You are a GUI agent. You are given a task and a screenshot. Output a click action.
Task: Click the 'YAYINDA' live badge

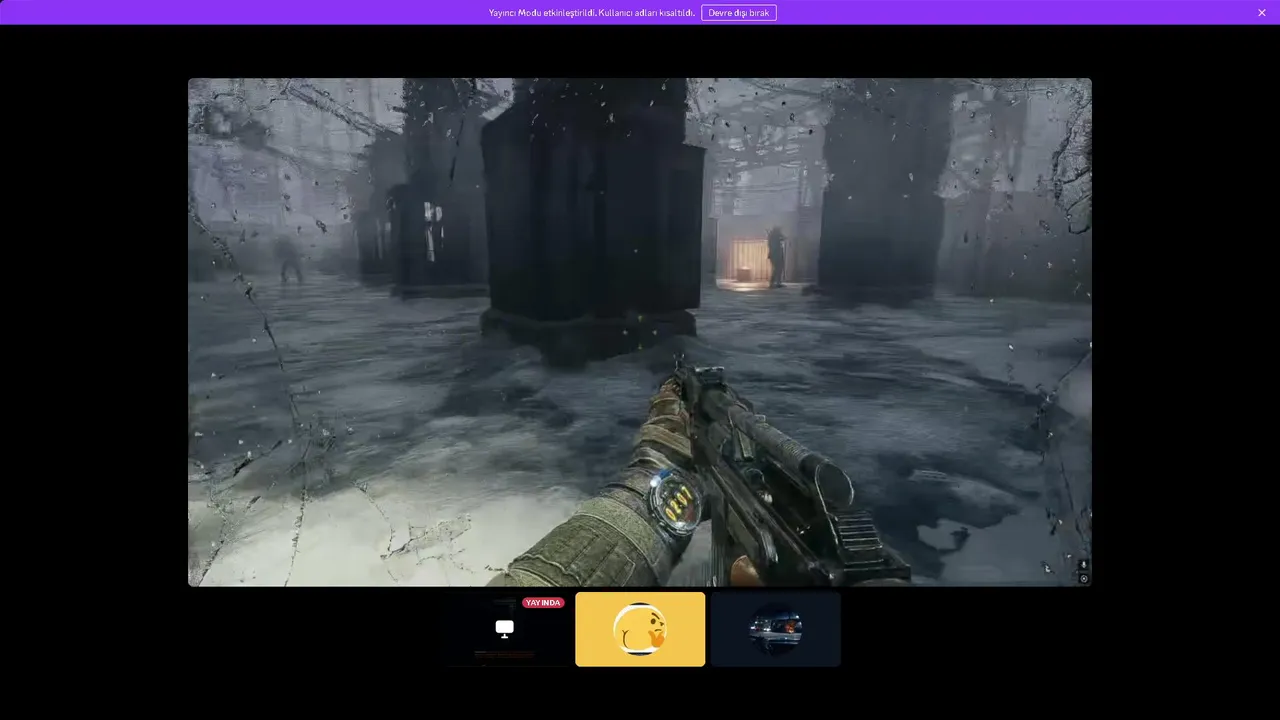point(543,603)
